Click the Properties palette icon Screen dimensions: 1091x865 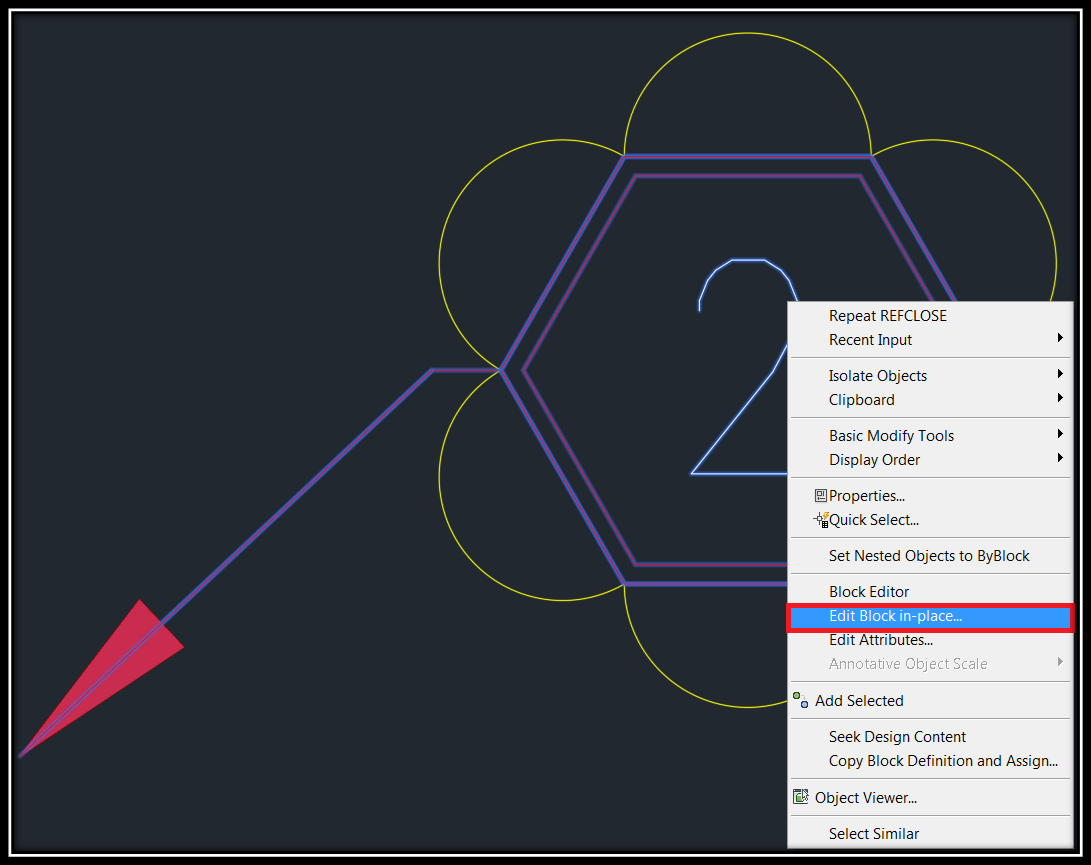click(x=820, y=495)
